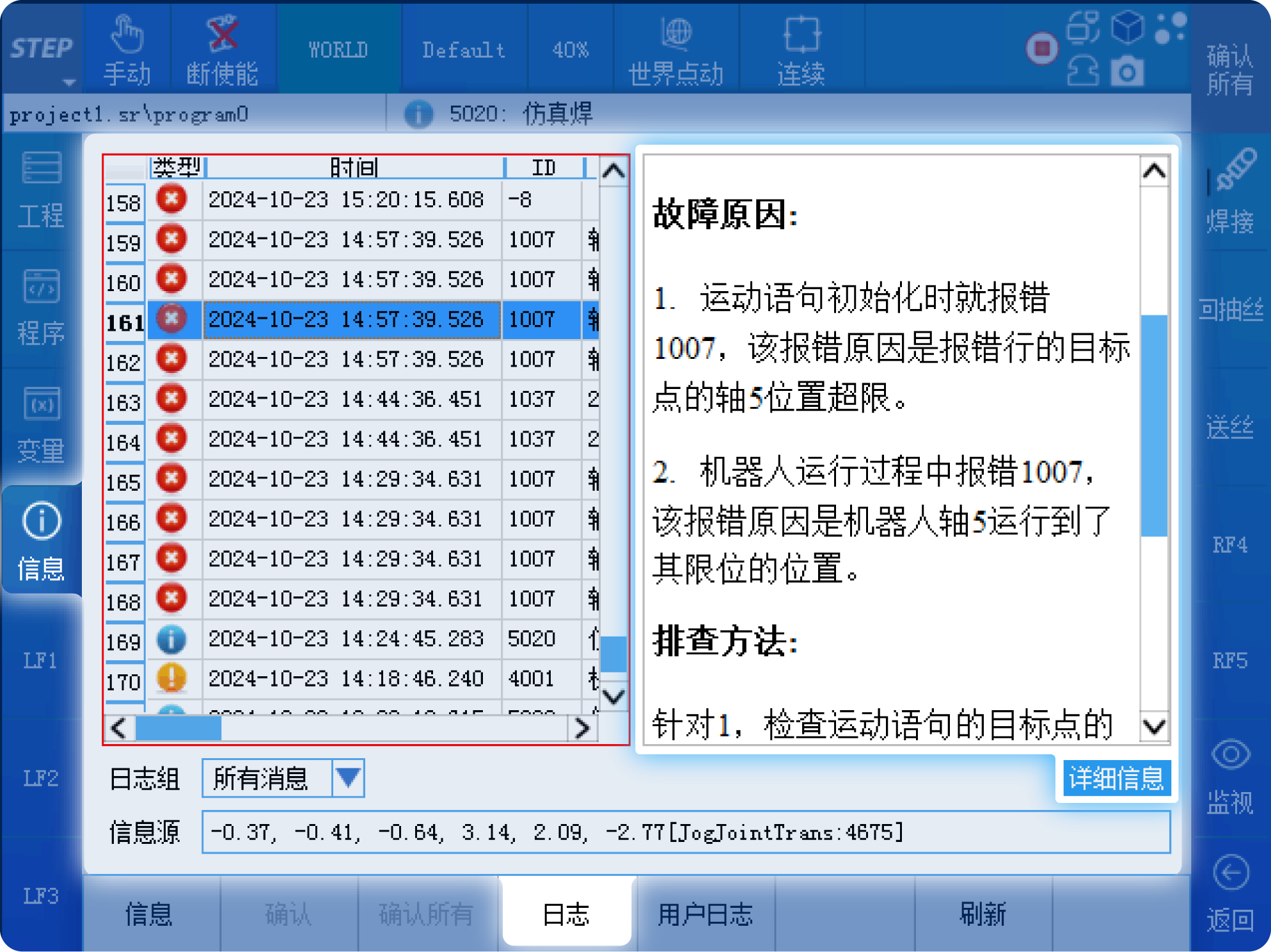Click fault detail panel scroll down arrow
Viewport: 1271px width, 952px height.
1155,726
